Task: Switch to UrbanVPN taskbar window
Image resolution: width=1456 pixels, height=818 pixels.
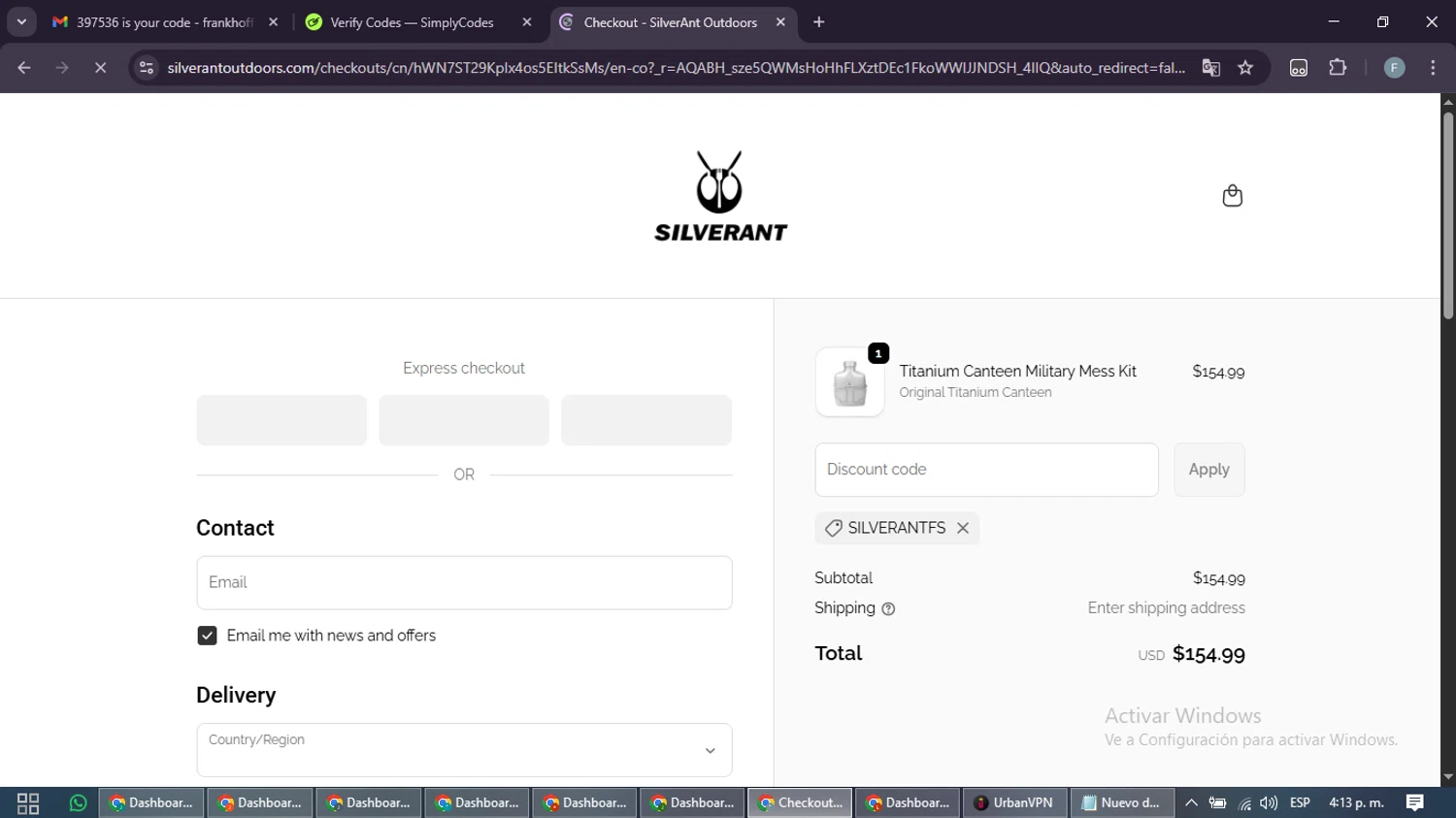Action: [1014, 802]
